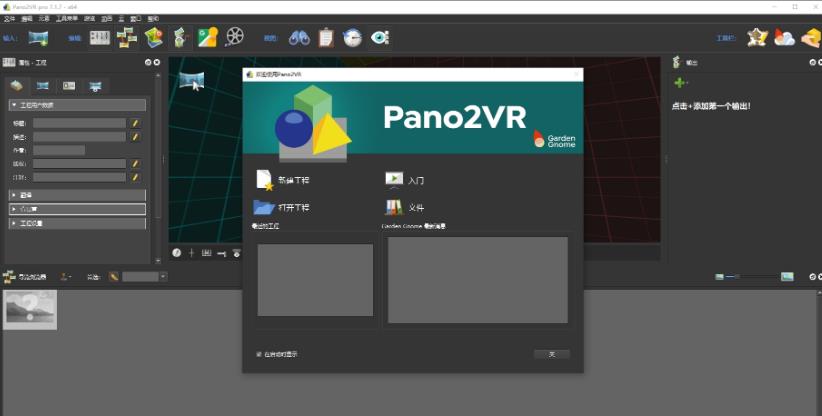This screenshot has width=822, height=416.
Task: Open the 文件 menu
Action: coord(9,18)
